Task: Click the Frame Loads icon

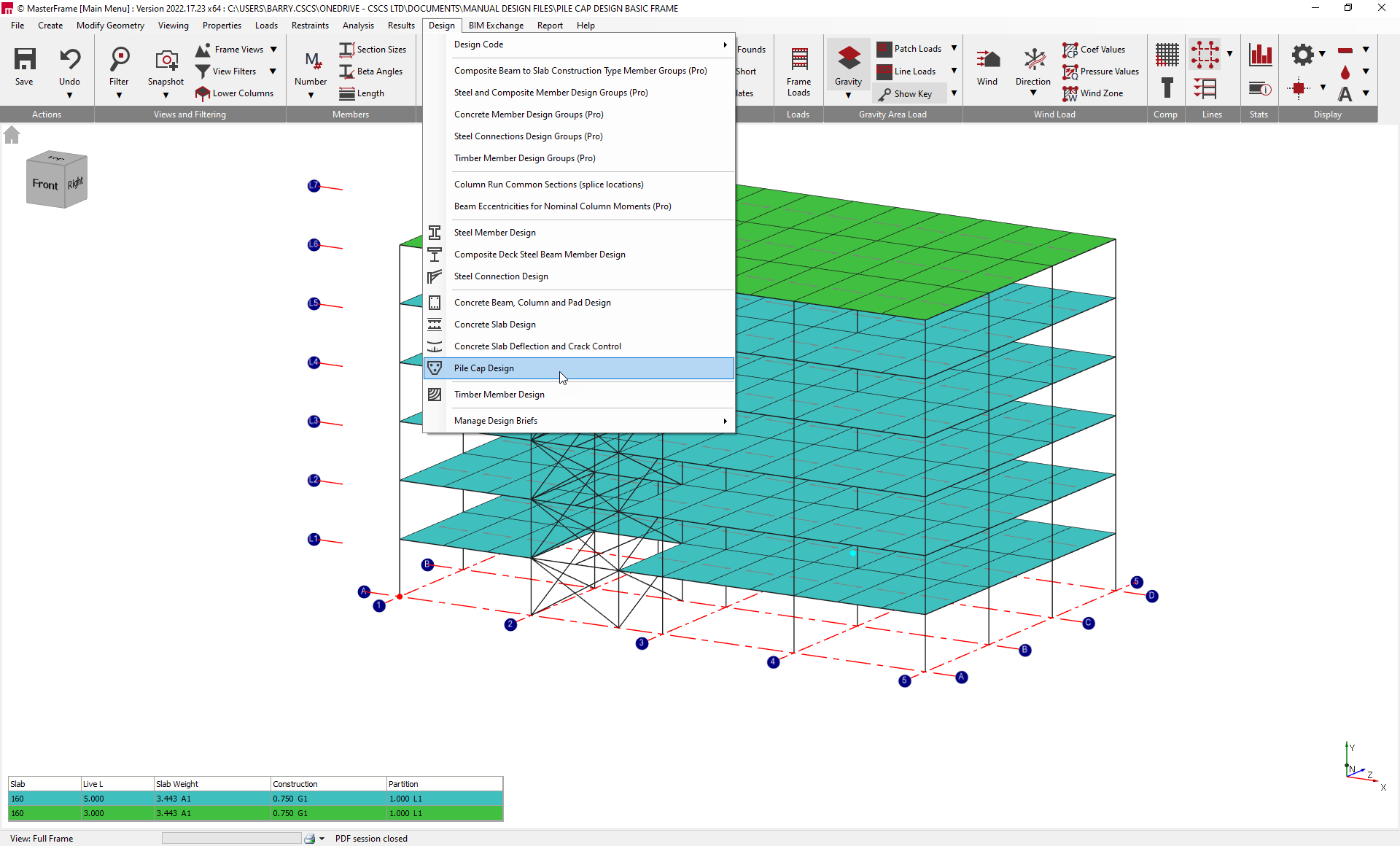Action: (798, 59)
